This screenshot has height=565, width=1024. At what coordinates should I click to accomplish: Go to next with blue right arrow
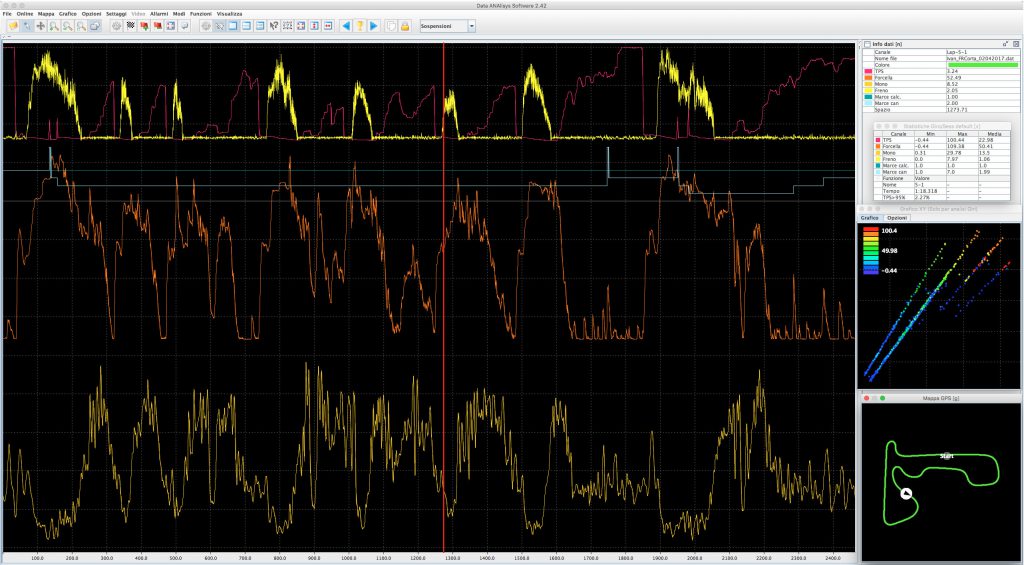tap(373, 25)
